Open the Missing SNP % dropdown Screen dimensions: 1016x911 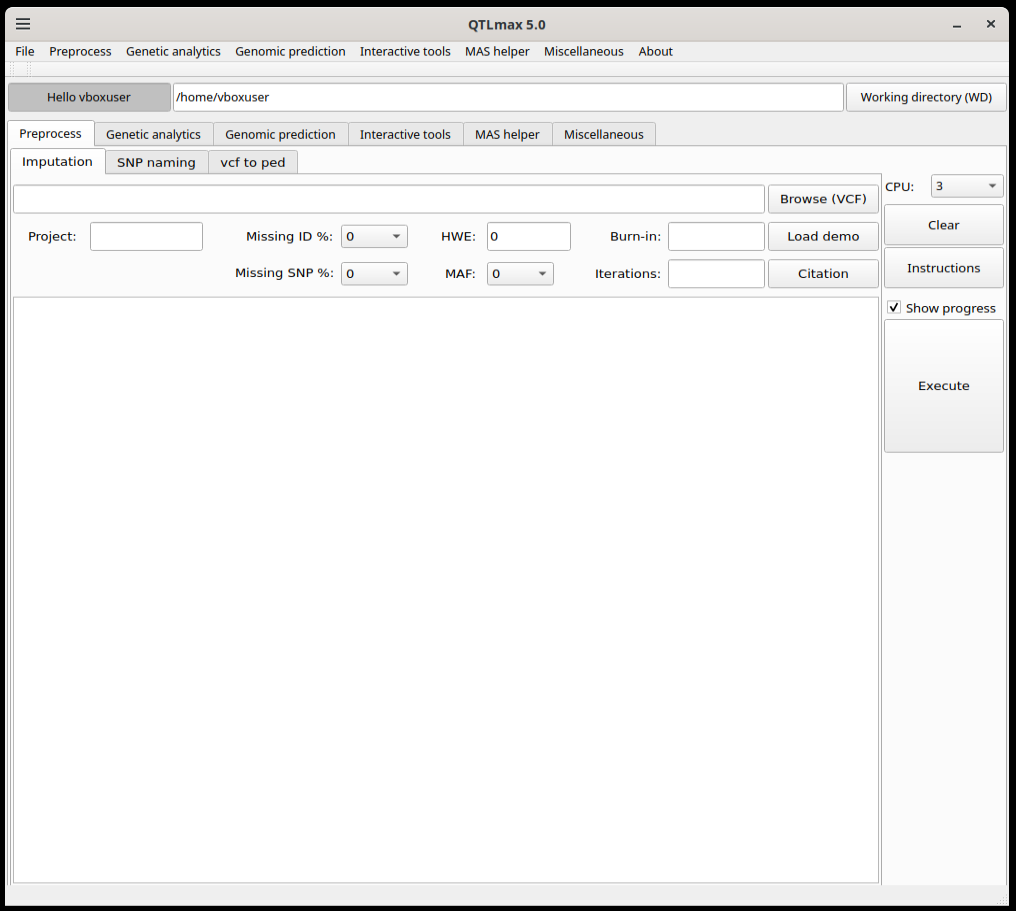(374, 274)
